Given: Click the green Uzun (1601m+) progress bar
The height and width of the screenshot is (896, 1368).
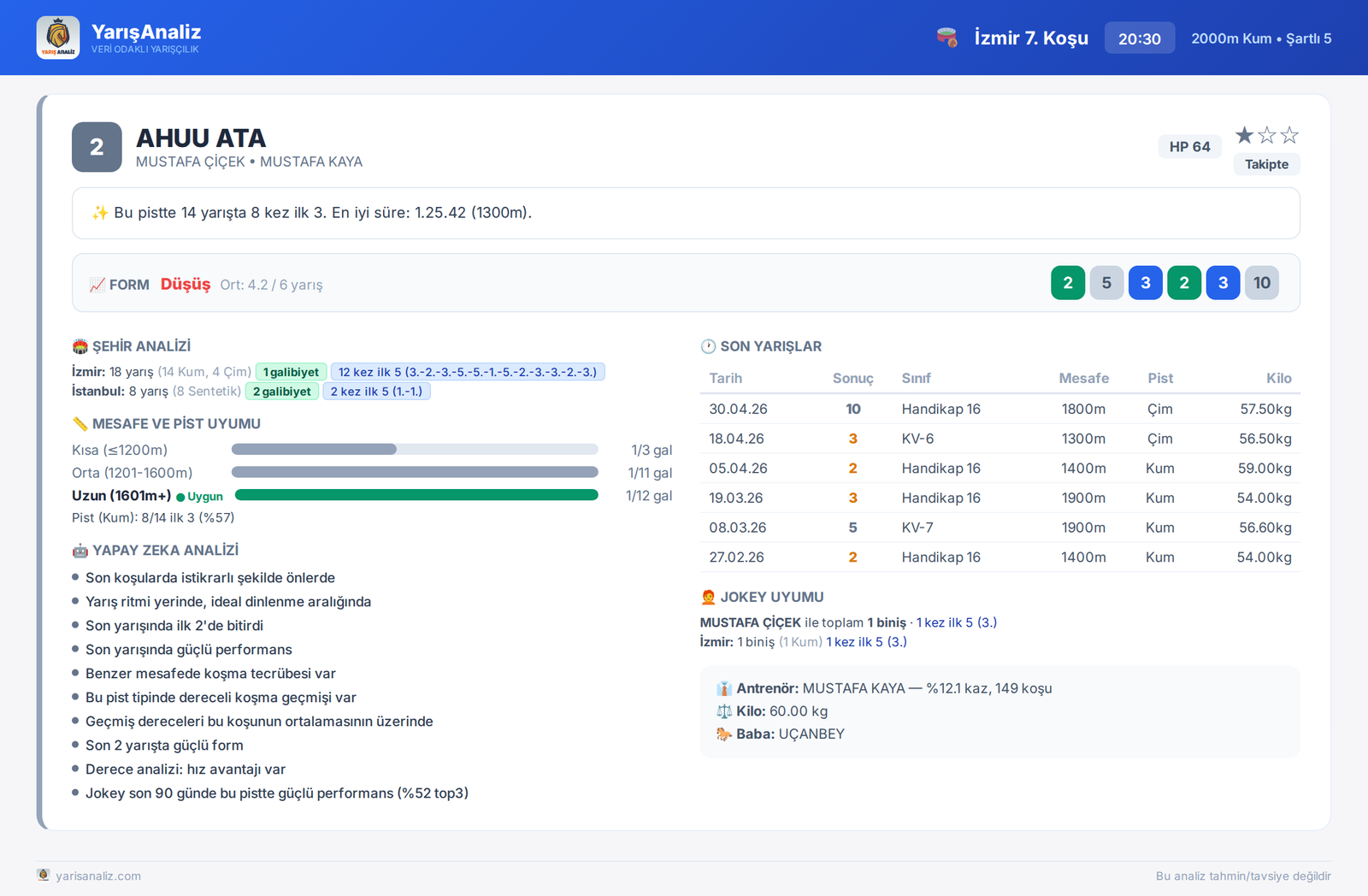Looking at the screenshot, I should [416, 495].
